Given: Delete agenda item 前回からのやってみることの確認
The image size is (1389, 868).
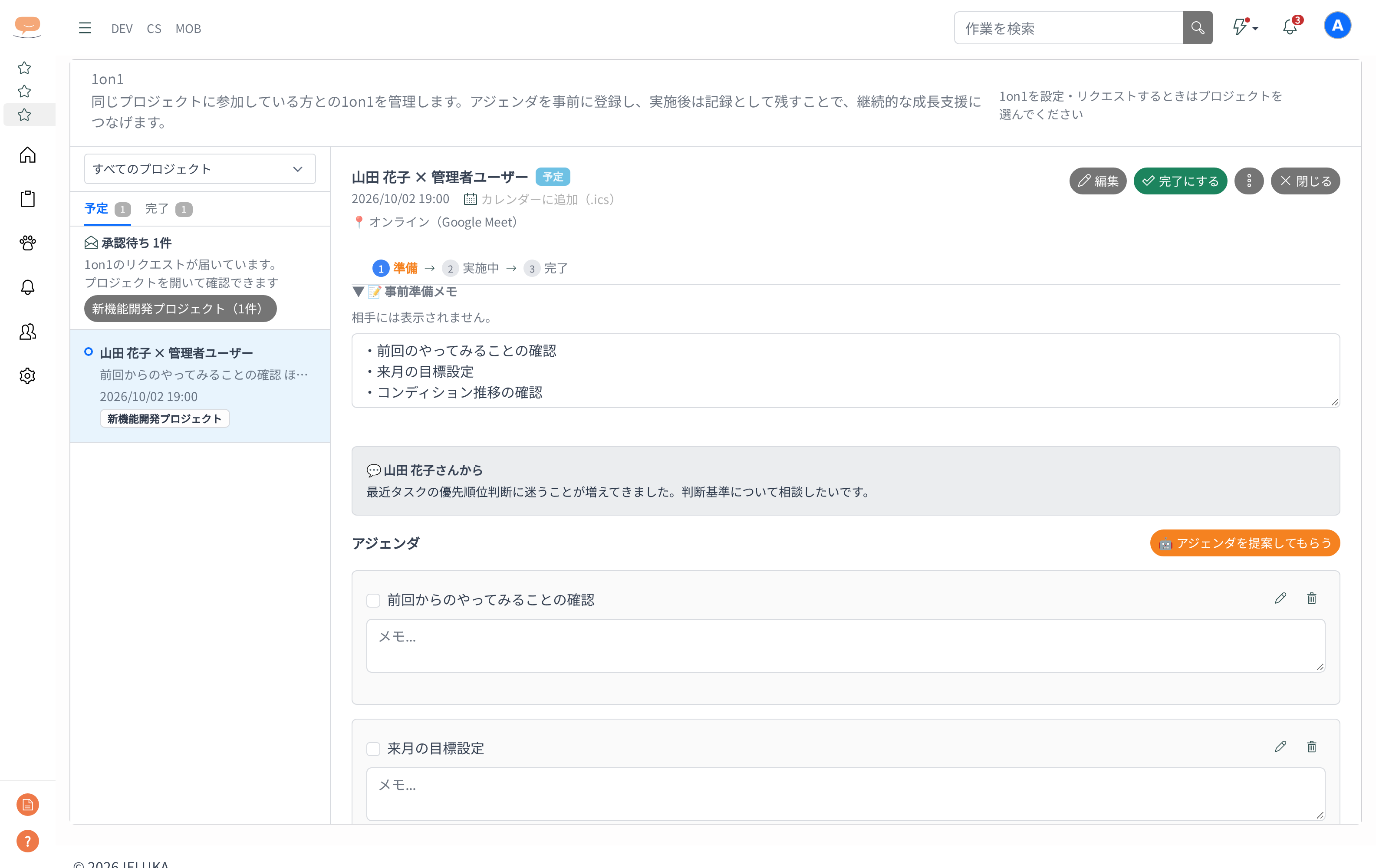Looking at the screenshot, I should click(x=1311, y=598).
